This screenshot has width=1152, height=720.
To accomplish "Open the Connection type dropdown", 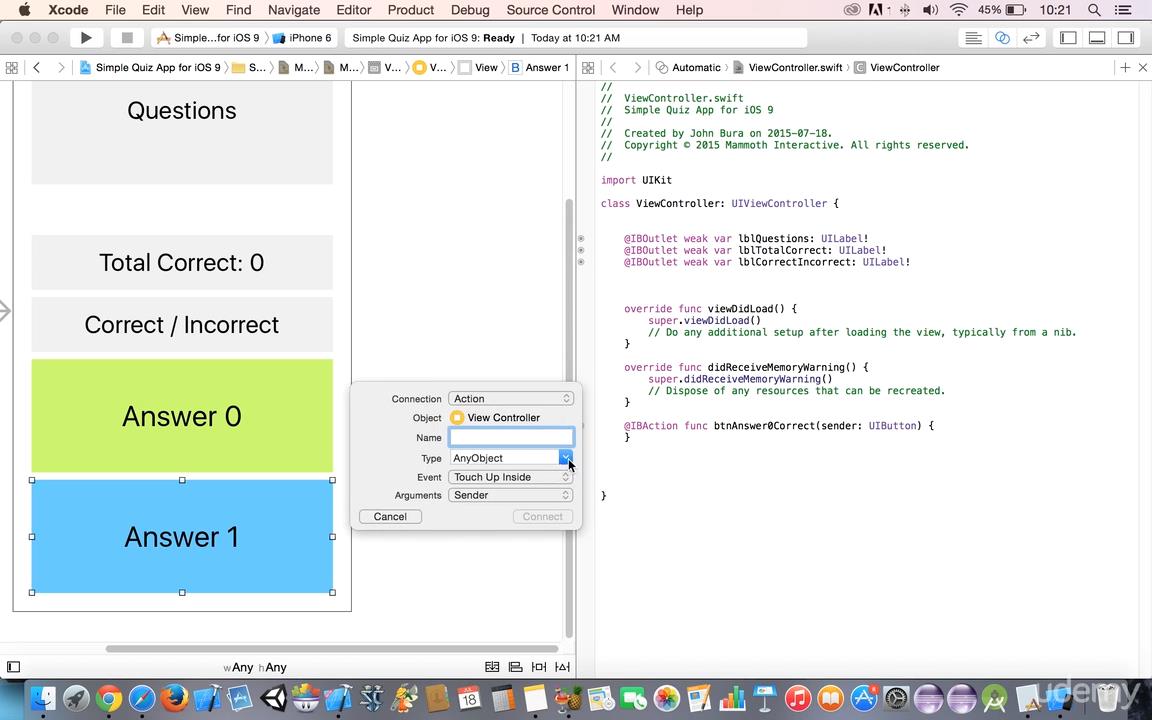I will tap(511, 398).
